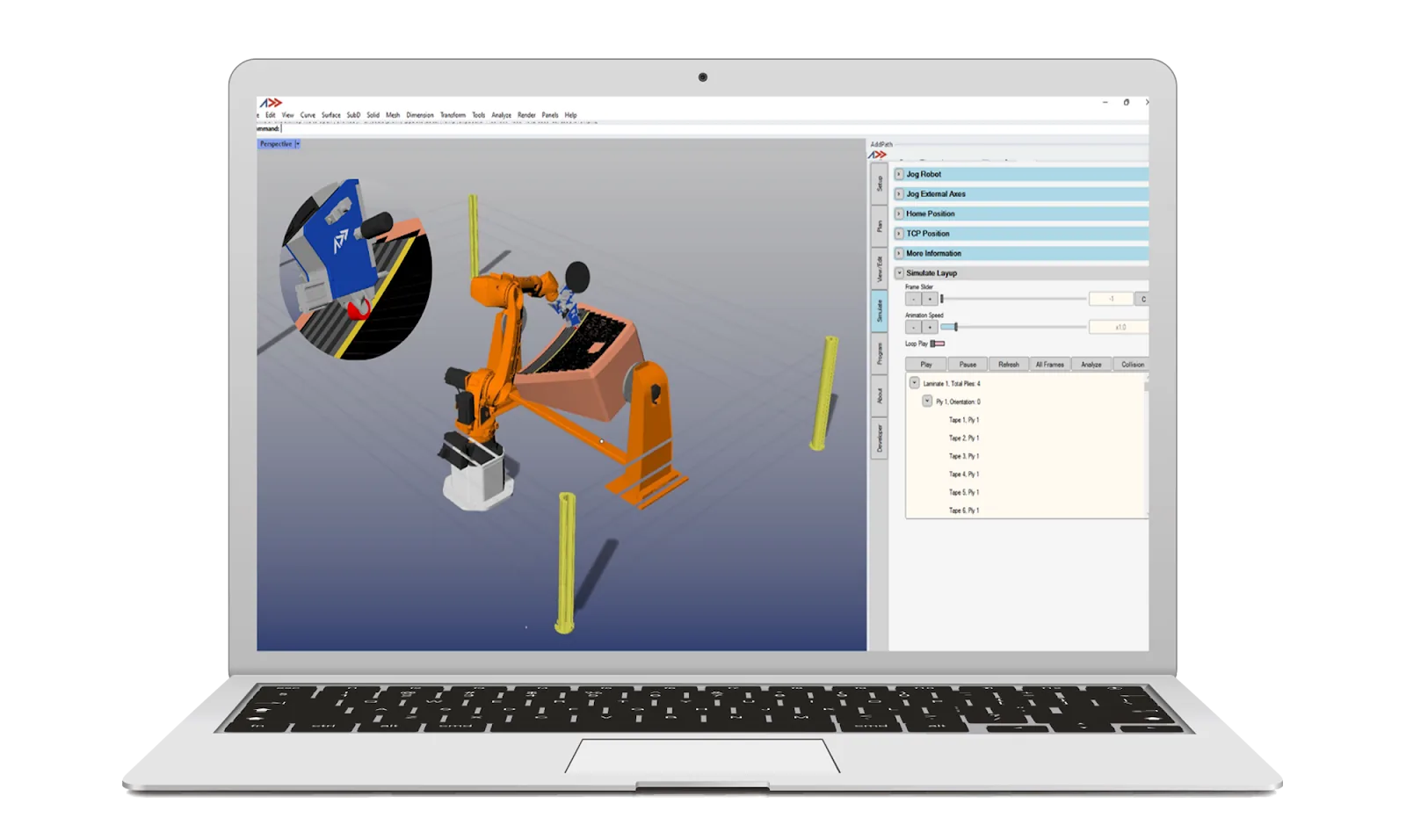Increase Animation Speed with the plus button

(x=929, y=327)
